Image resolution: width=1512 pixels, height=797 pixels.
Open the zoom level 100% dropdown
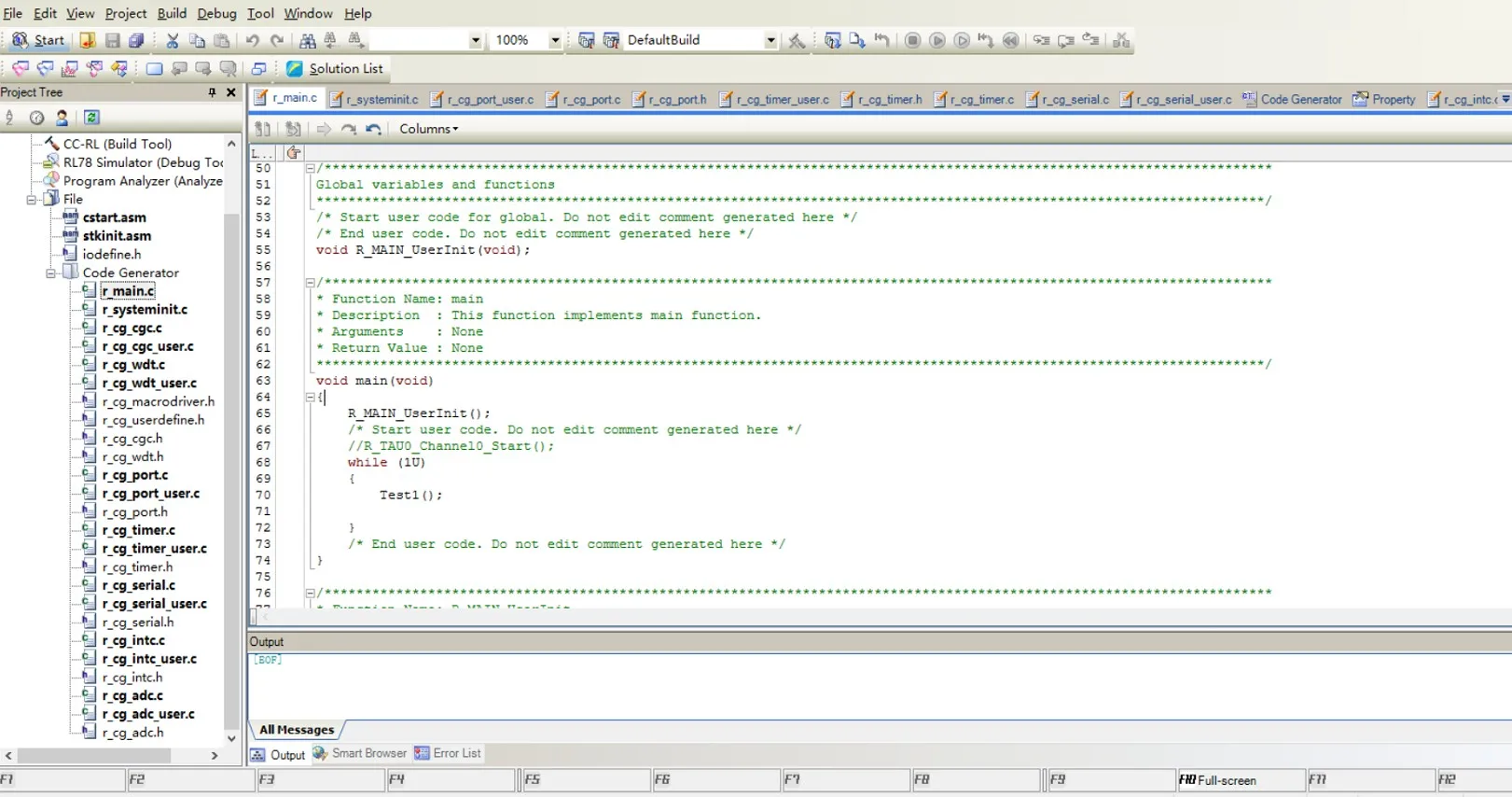pos(555,40)
